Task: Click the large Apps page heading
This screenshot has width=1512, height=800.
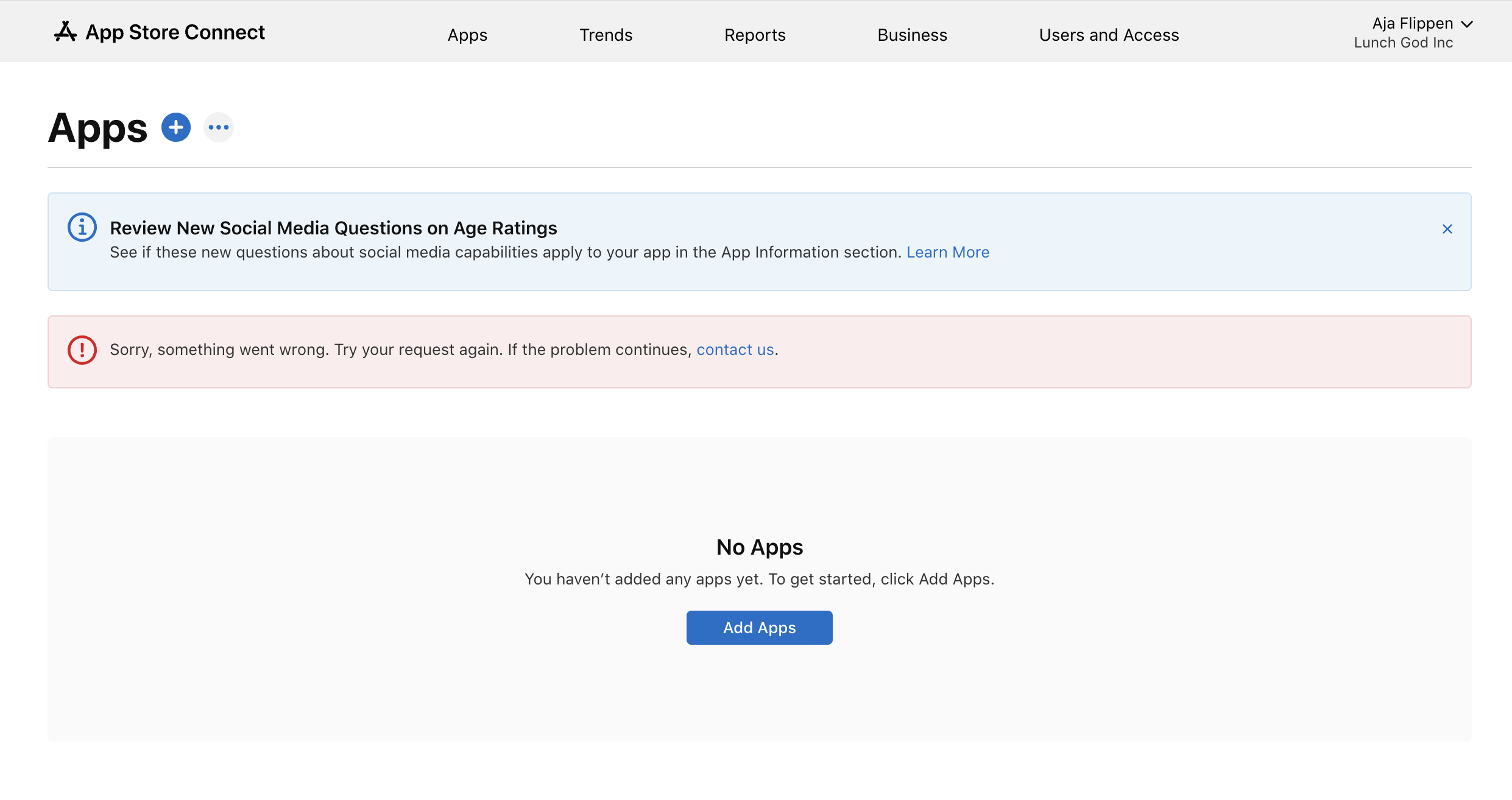Action: pyautogui.click(x=97, y=128)
